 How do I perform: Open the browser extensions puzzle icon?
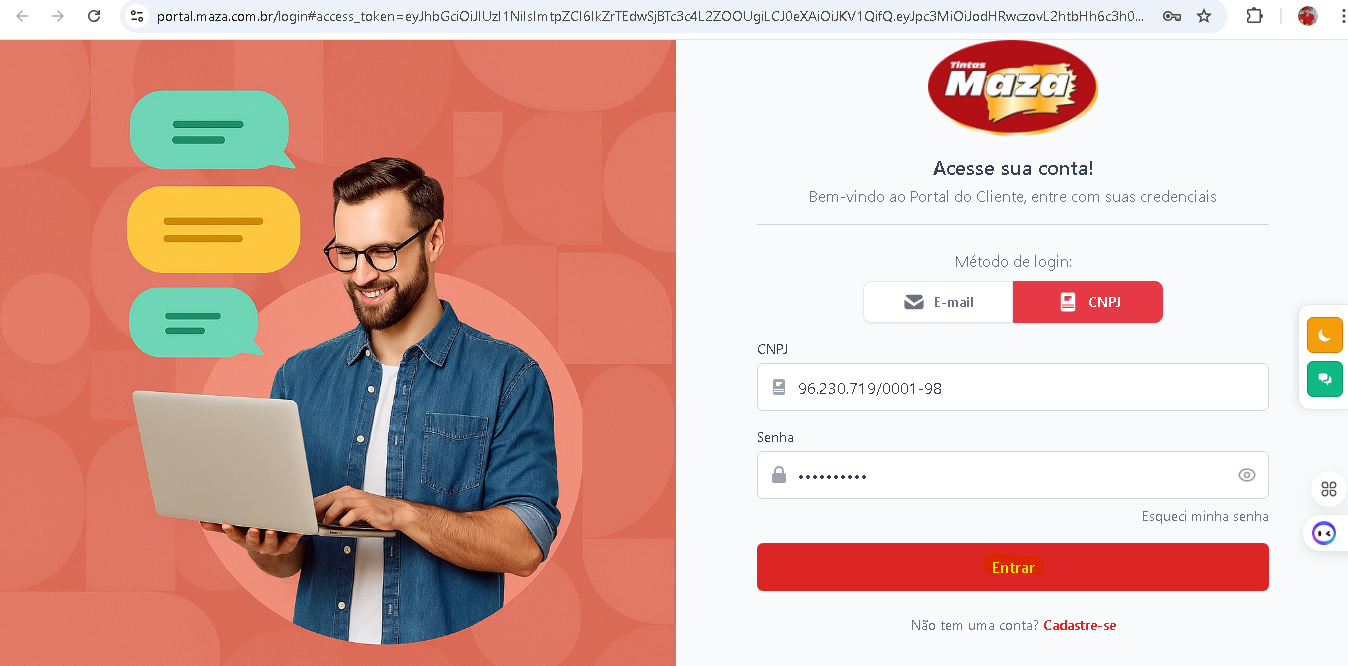click(1254, 16)
